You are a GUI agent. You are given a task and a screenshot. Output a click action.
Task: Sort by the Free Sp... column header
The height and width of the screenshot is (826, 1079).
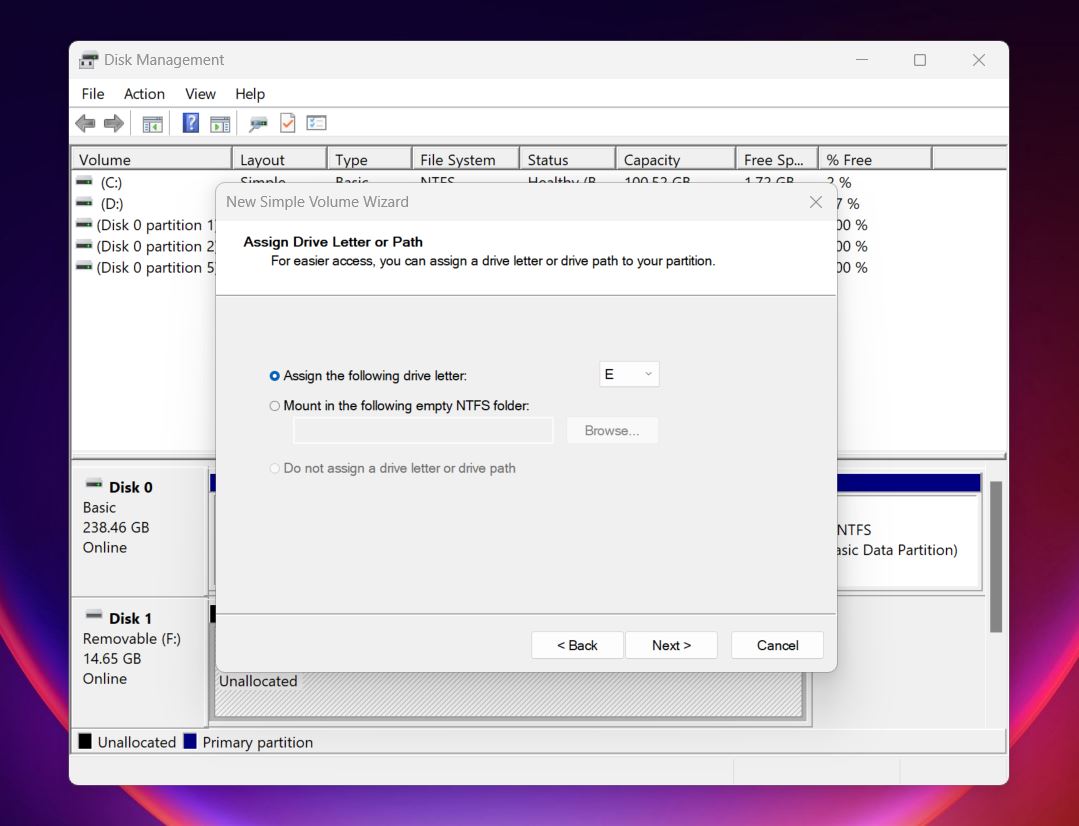click(777, 160)
